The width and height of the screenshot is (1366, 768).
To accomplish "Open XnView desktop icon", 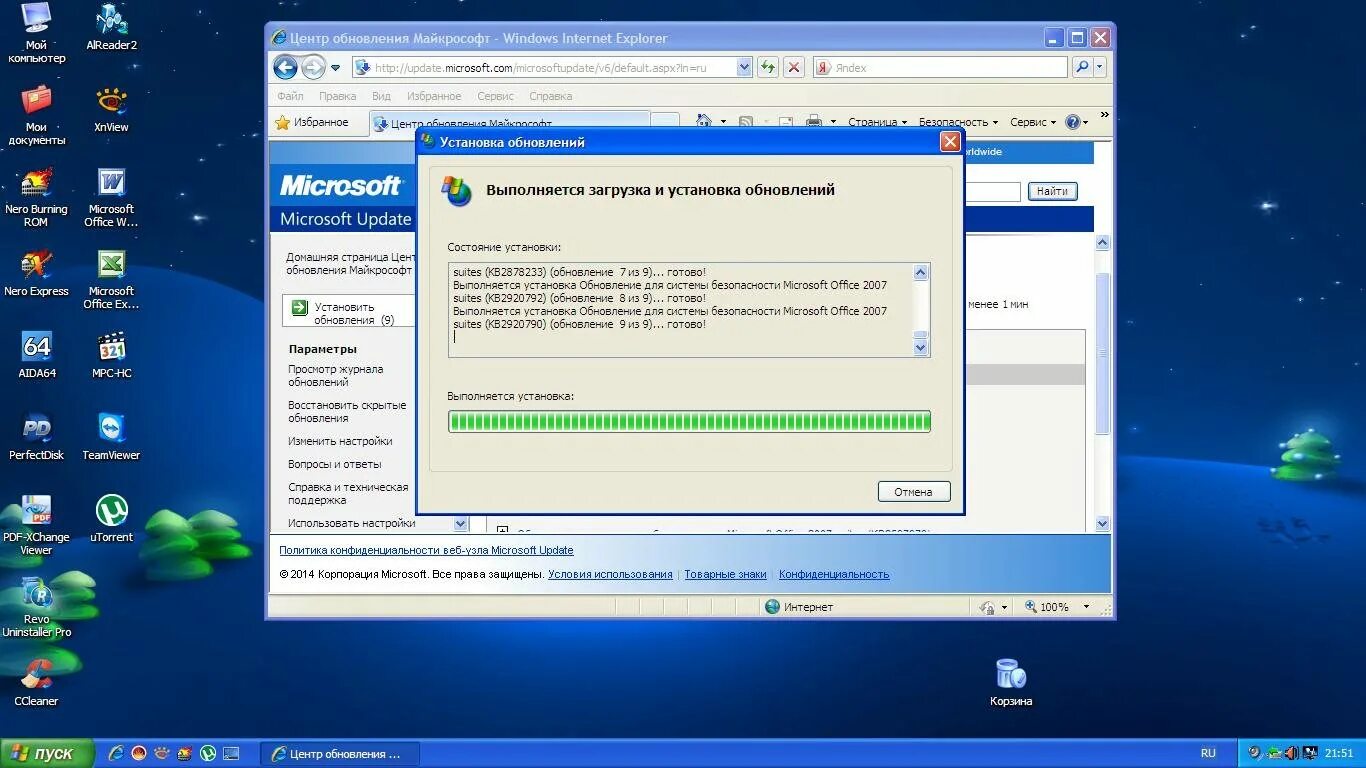I will click(x=112, y=110).
